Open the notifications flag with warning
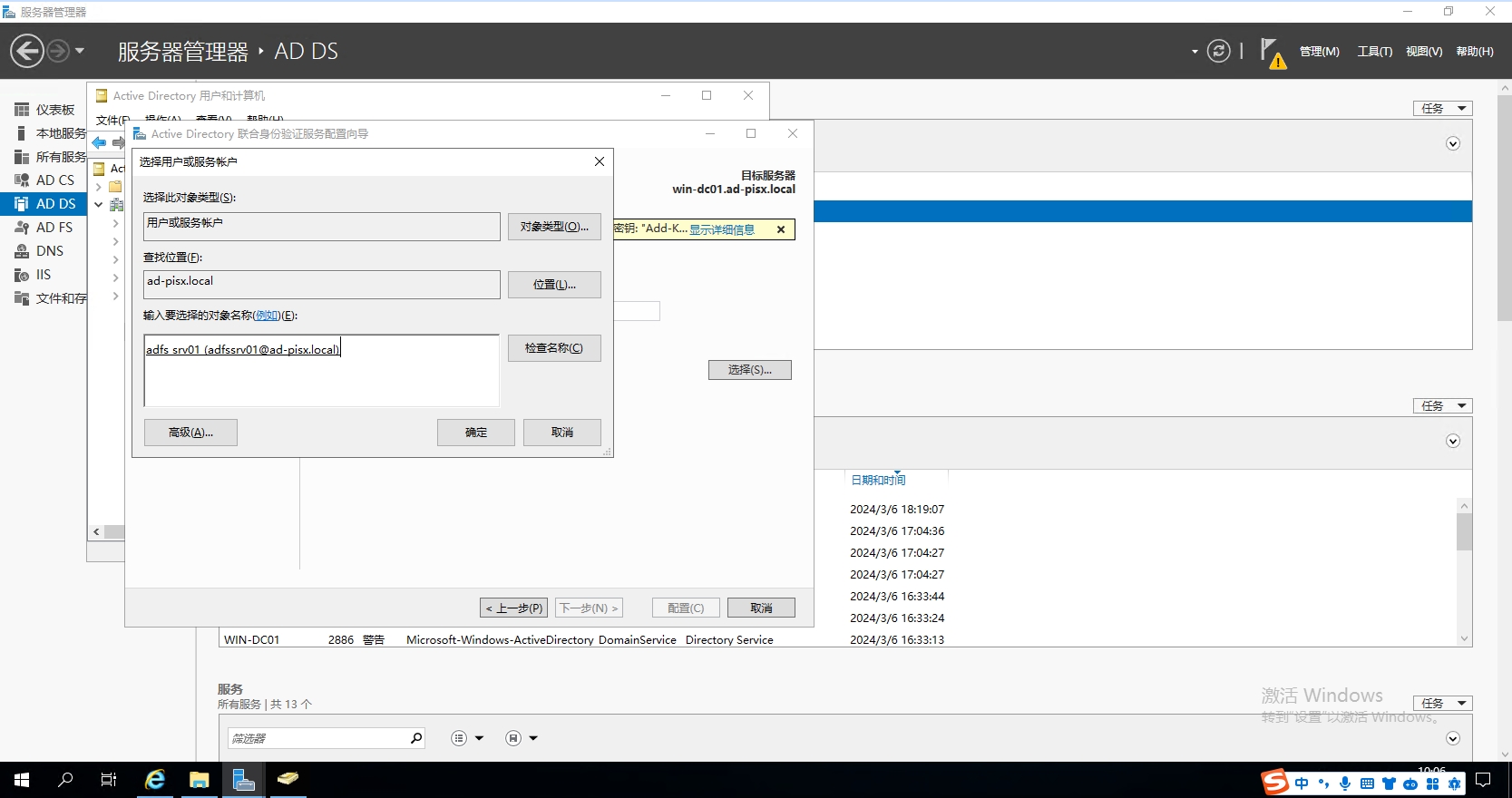This screenshot has width=1512, height=798. pyautogui.click(x=1273, y=53)
